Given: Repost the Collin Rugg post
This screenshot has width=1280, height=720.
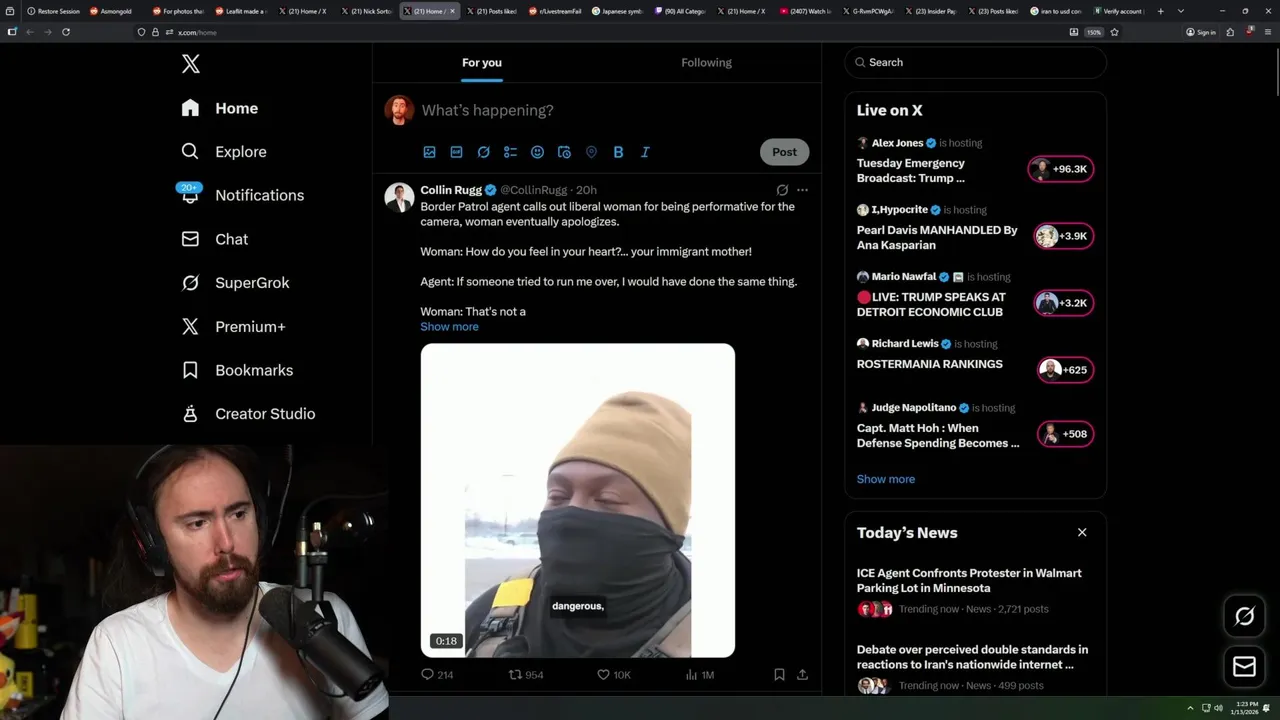Looking at the screenshot, I should tap(526, 675).
